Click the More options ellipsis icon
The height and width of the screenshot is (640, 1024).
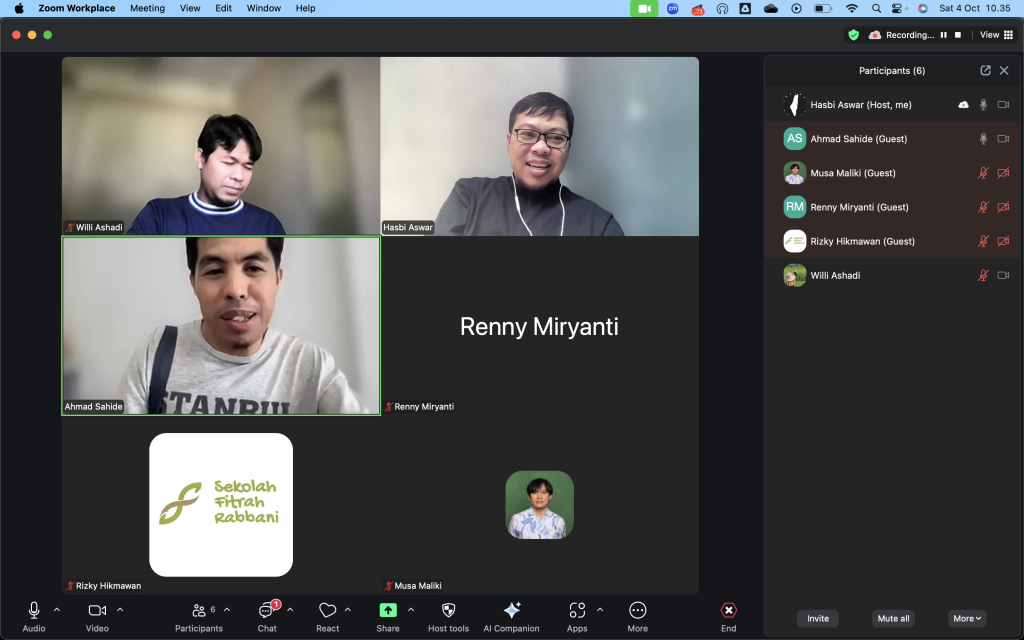(637, 611)
